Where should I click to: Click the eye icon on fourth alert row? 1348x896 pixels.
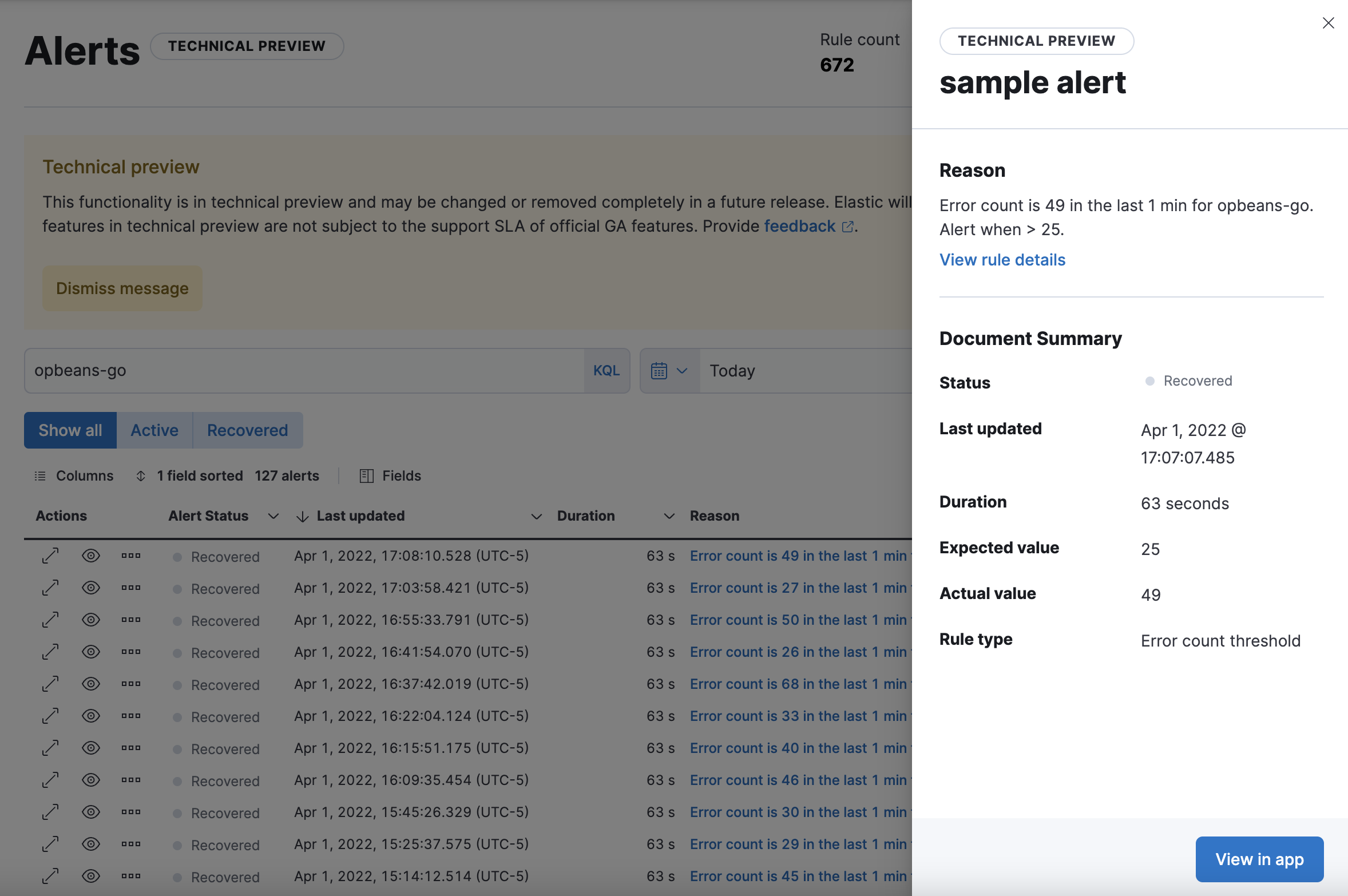click(91, 650)
